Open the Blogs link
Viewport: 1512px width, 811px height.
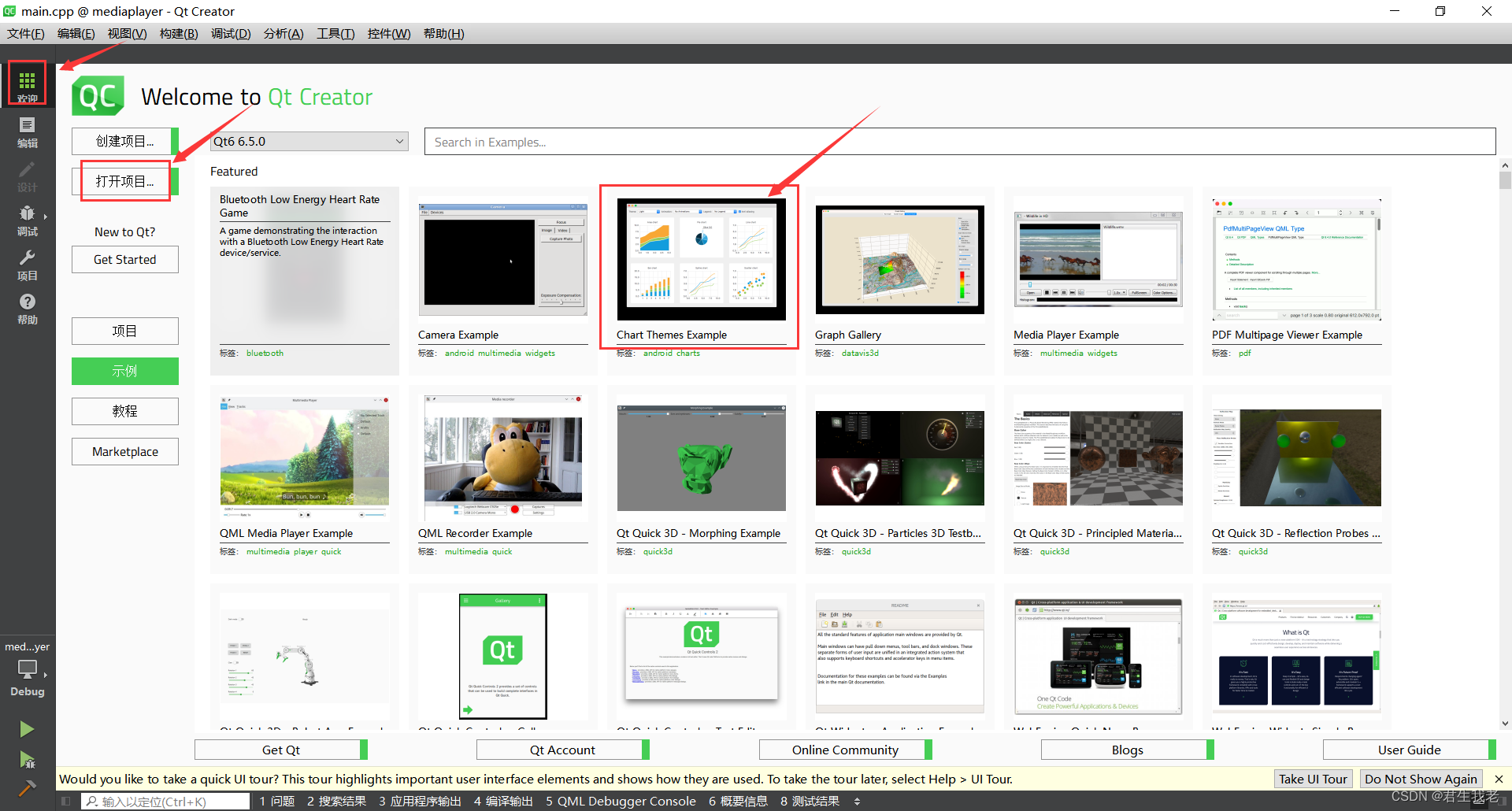point(1128,750)
